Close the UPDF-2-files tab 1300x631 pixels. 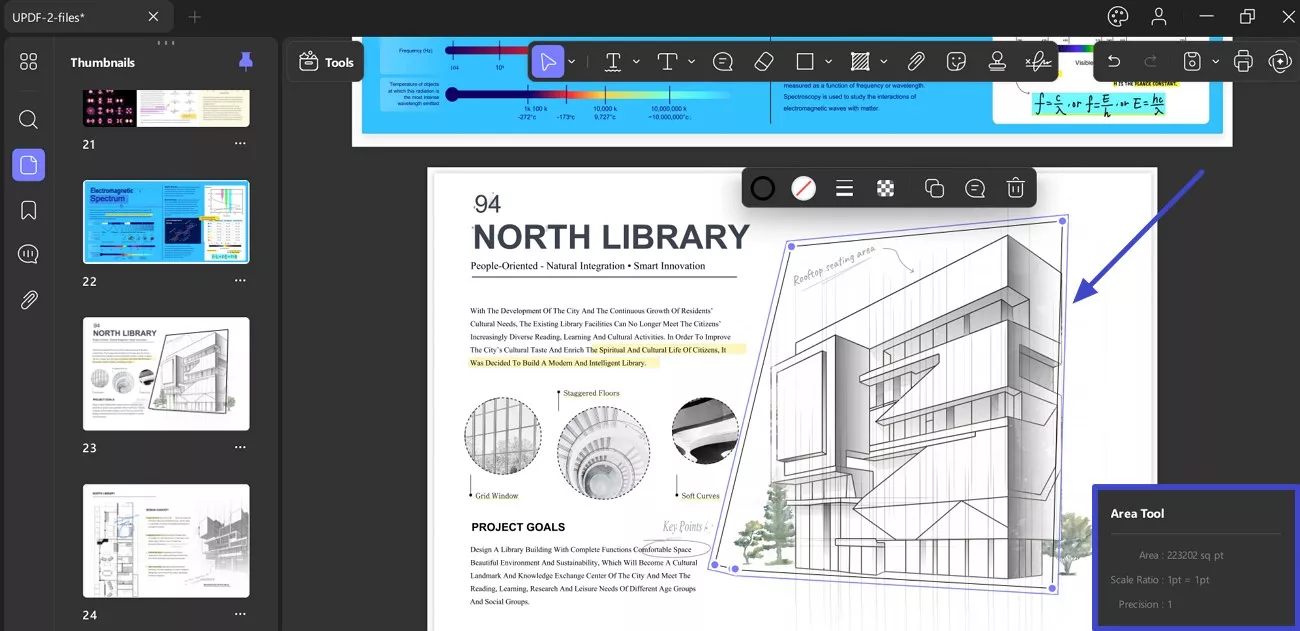click(153, 17)
